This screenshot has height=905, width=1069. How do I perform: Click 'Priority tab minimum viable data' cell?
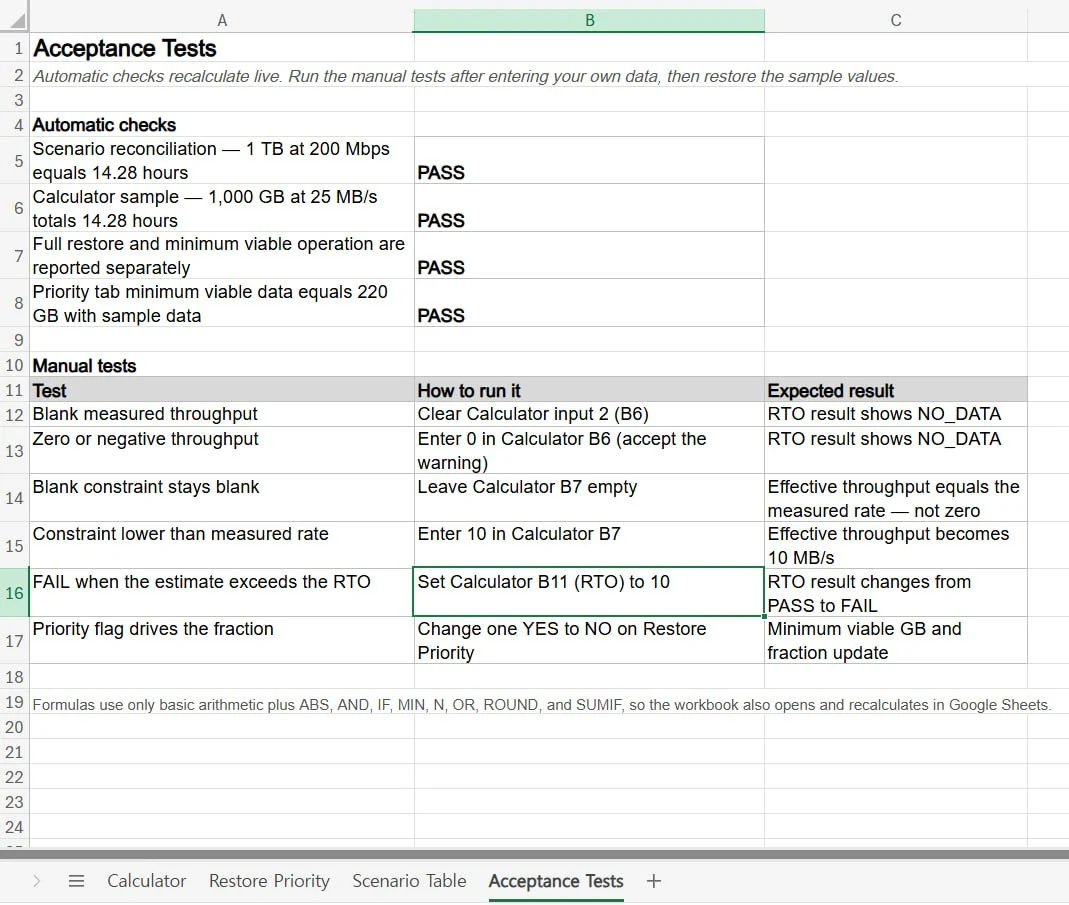point(222,303)
